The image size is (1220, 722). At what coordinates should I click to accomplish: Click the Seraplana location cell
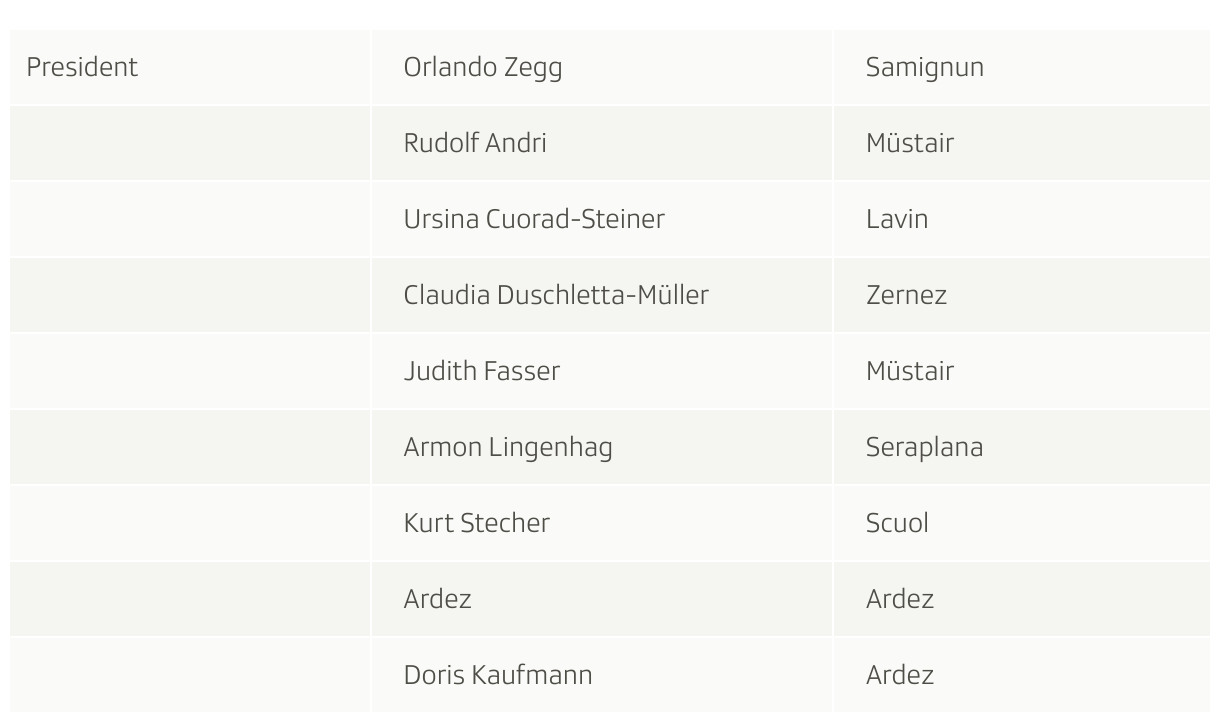(924, 447)
